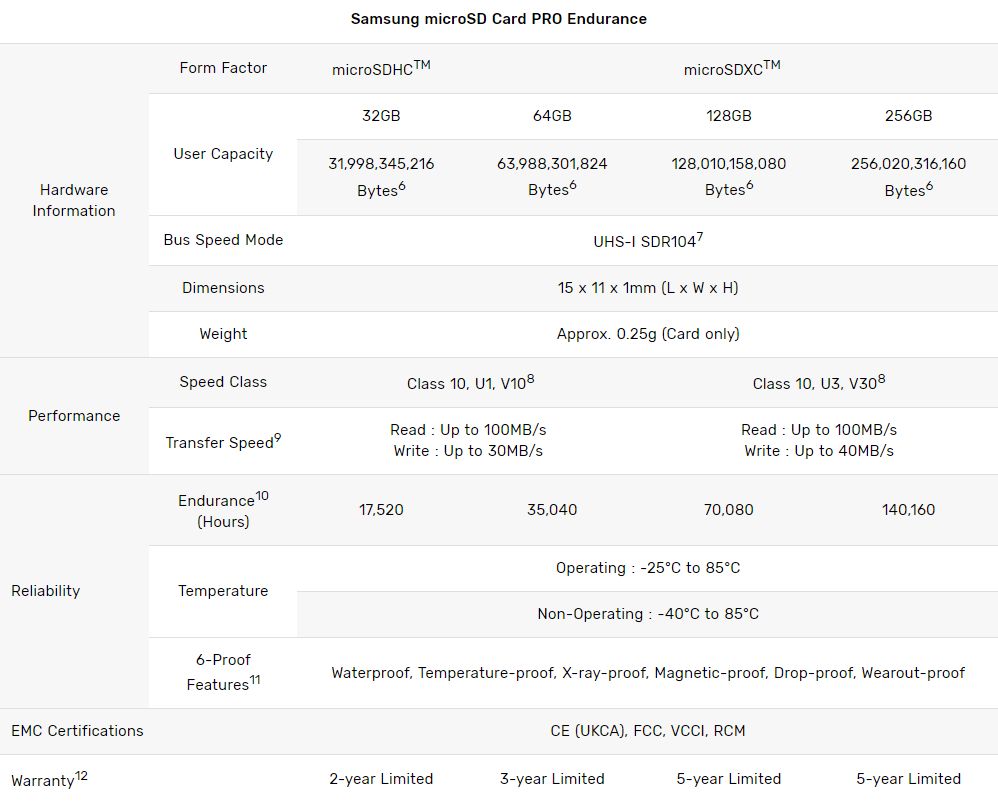Click the 'Performance' section label
The image size is (998, 803).
tap(74, 415)
